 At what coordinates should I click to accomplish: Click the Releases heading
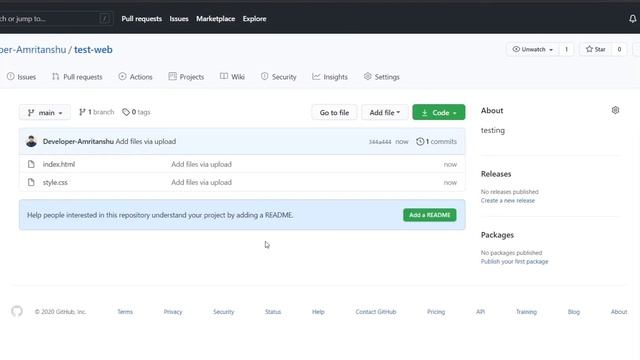pyautogui.click(x=496, y=174)
